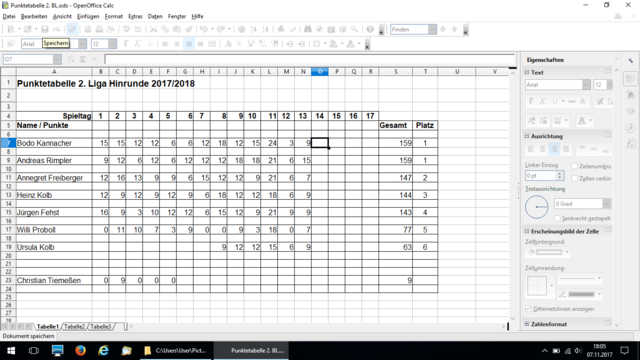Toggle Gitternetzlinien anzeigen checkbox

click(x=528, y=309)
